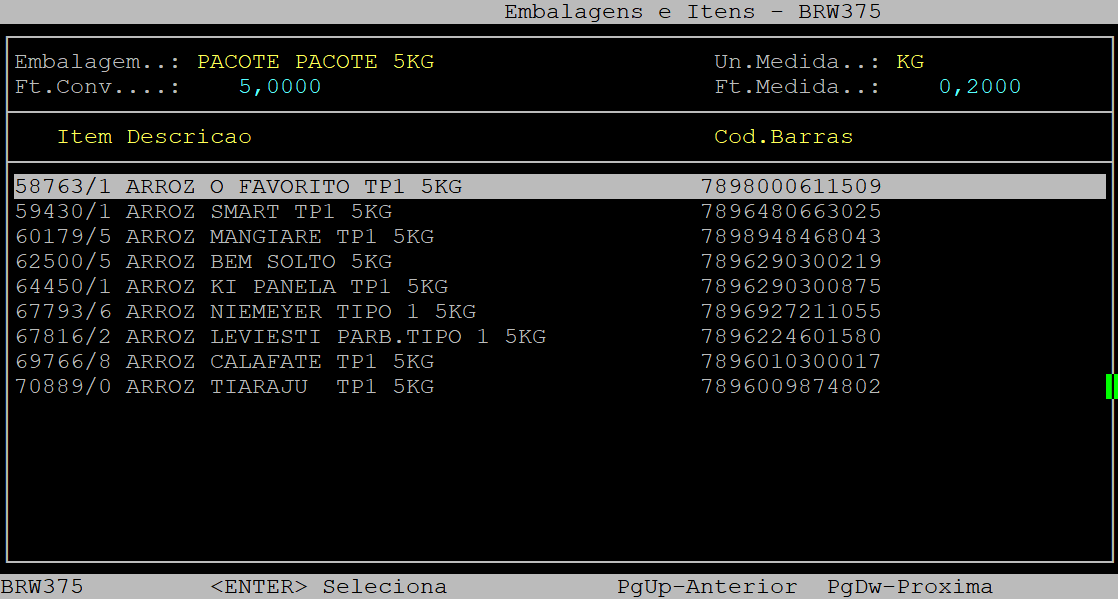Select the unit of measure value KG
This screenshot has height=599, width=1118.
click(x=910, y=62)
